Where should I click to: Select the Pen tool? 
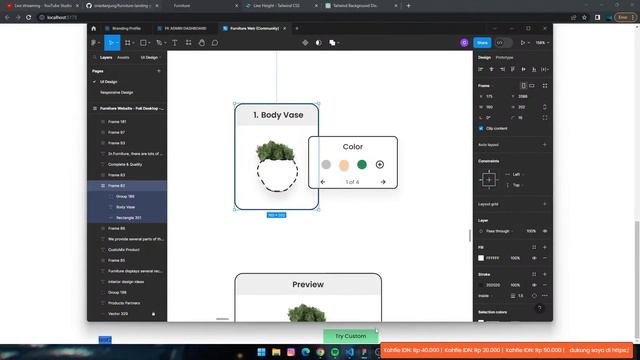[159, 42]
